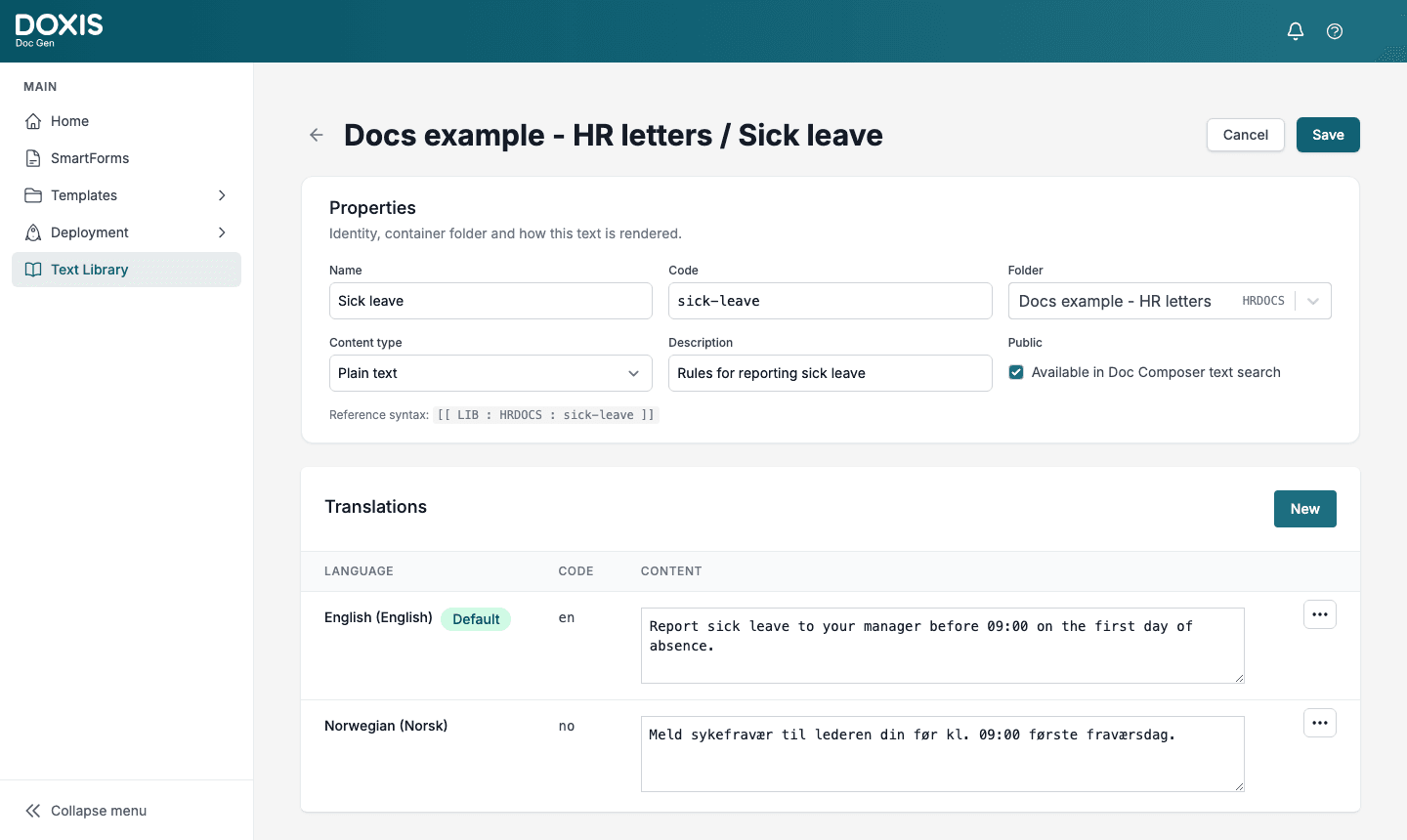Click the LANGUAGE column header
The height and width of the screenshot is (840, 1407).
[359, 571]
